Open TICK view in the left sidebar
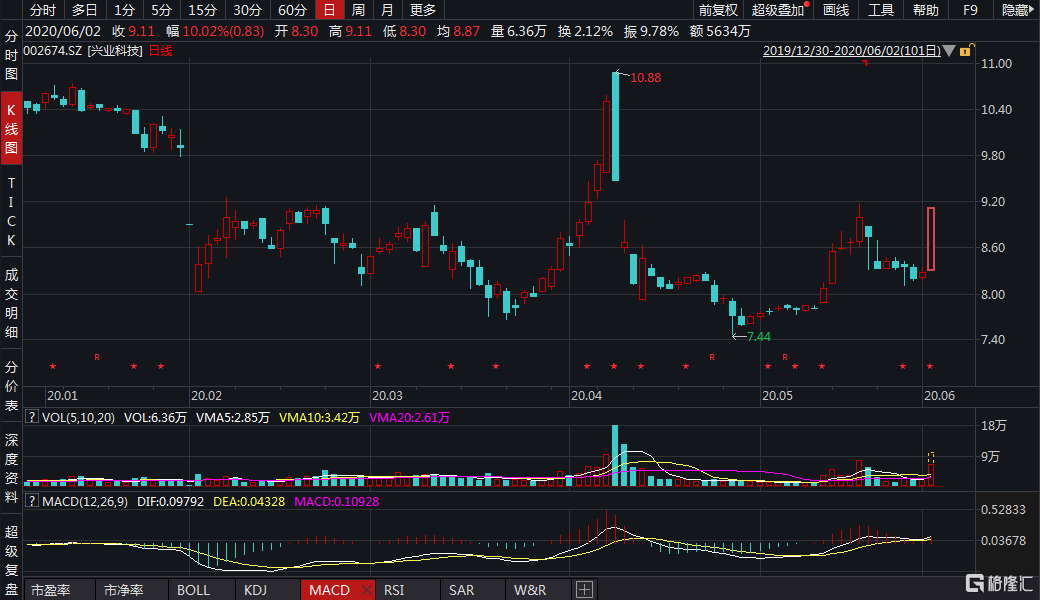Image resolution: width=1040 pixels, height=600 pixels. (x=11, y=211)
